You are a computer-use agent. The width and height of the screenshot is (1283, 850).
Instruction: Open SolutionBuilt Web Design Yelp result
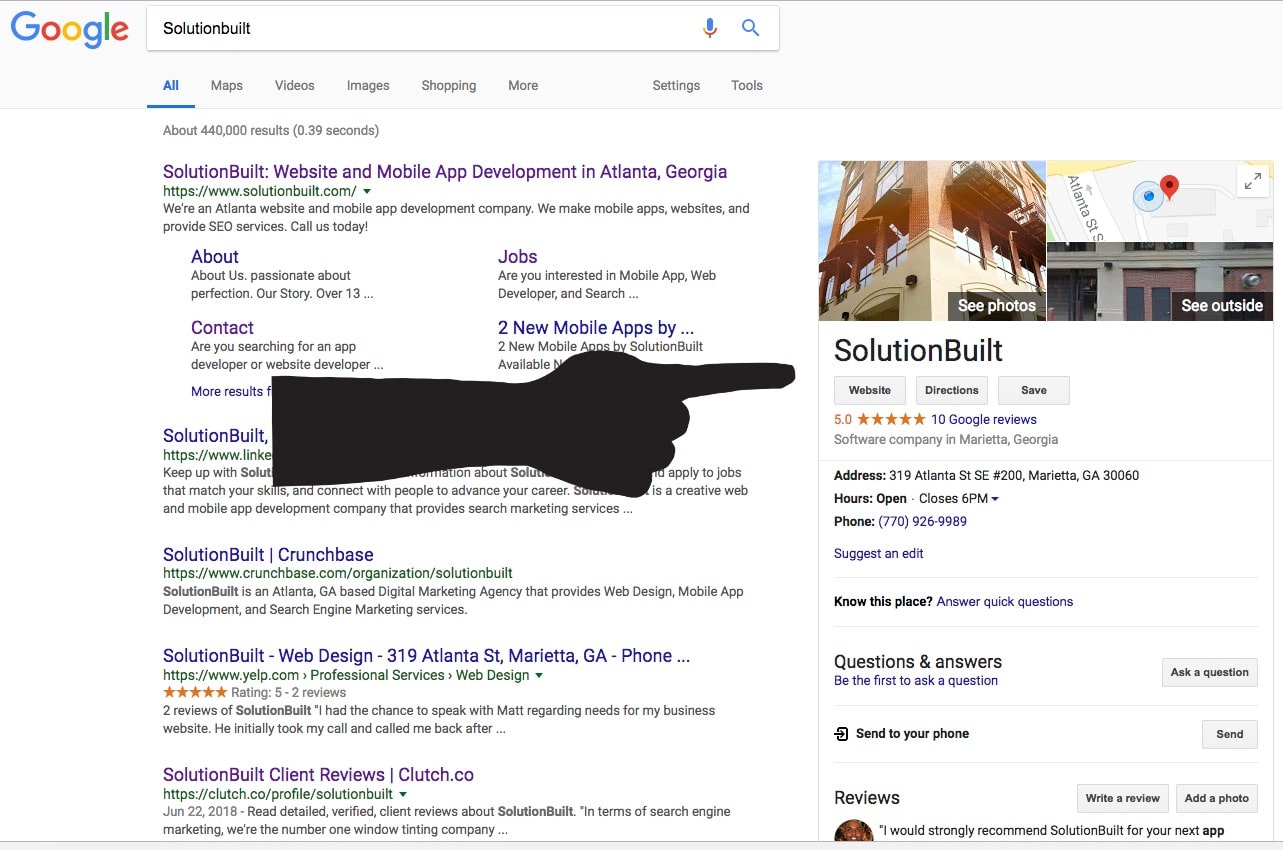[427, 656]
